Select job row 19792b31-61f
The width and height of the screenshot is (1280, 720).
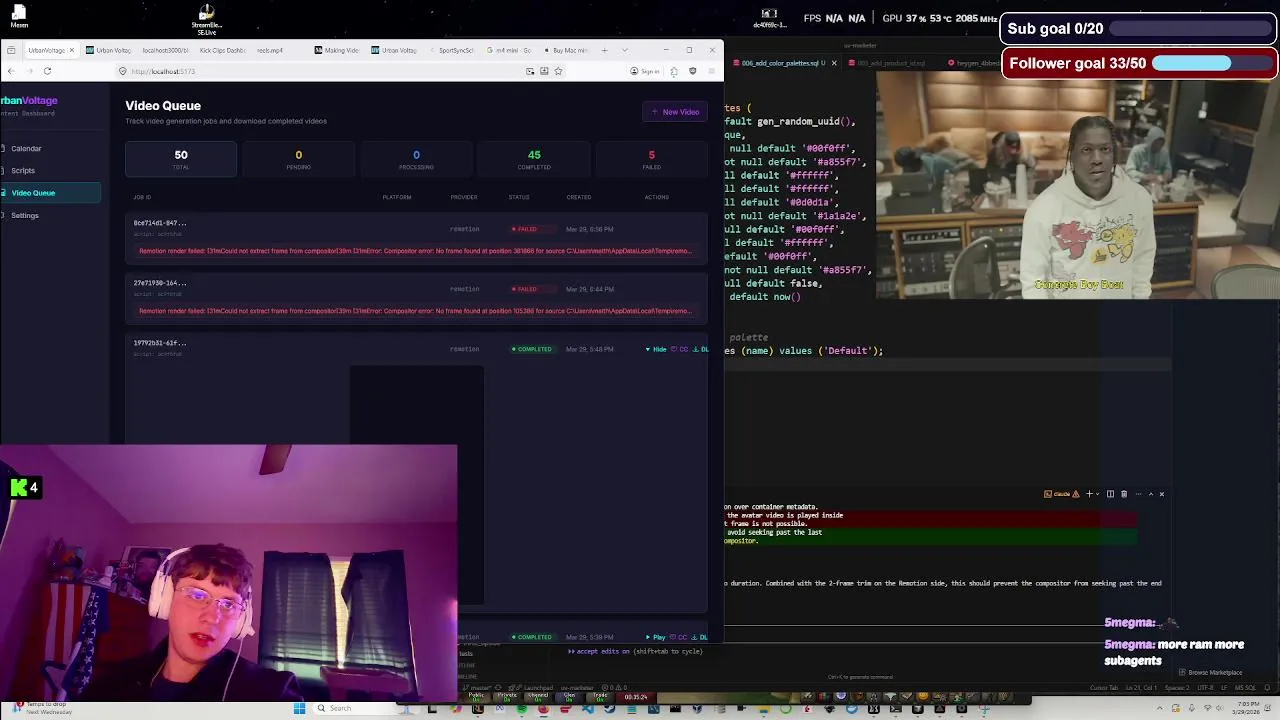(x=416, y=349)
